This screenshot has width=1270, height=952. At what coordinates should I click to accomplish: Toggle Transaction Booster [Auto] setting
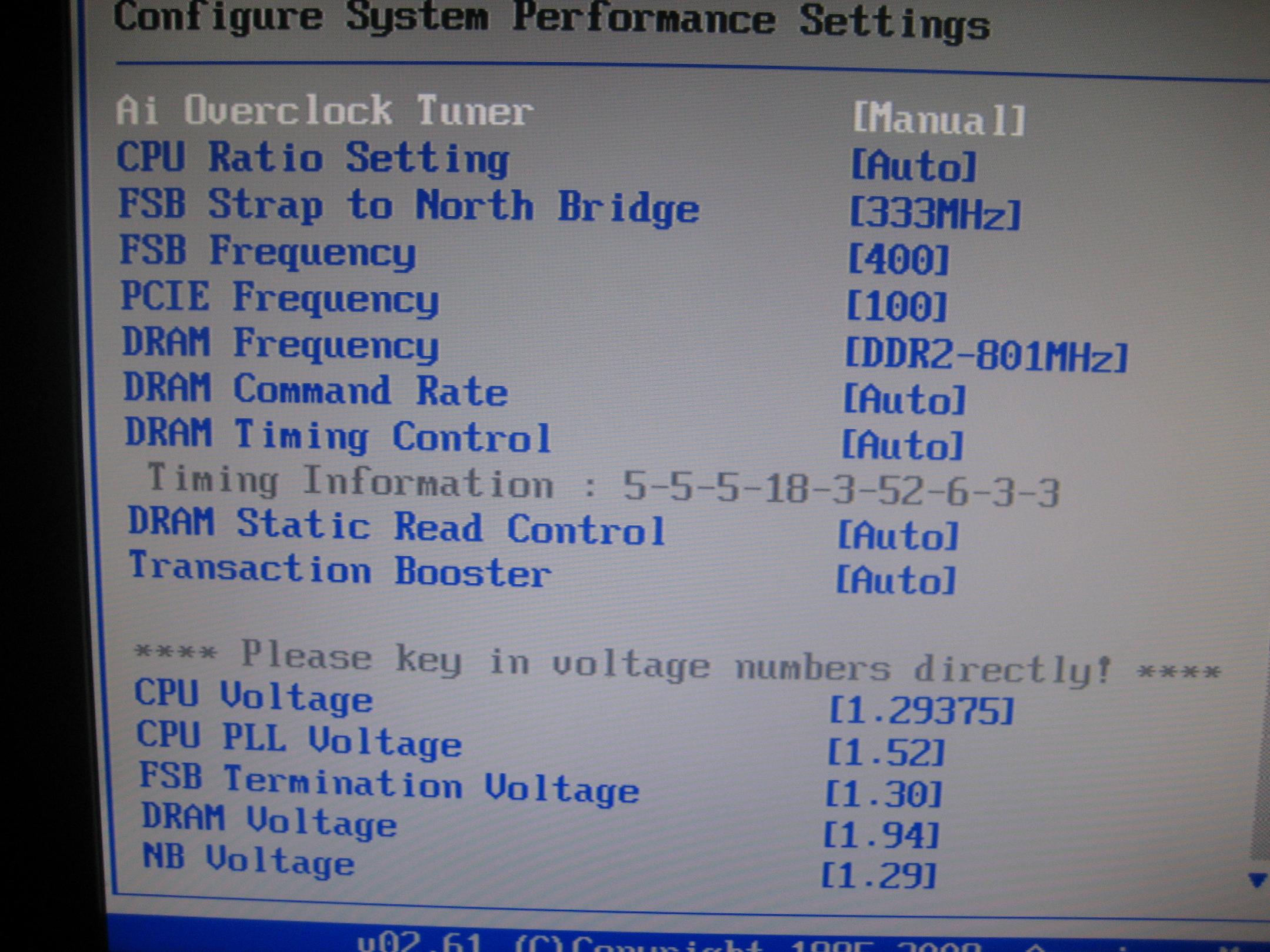point(896,581)
